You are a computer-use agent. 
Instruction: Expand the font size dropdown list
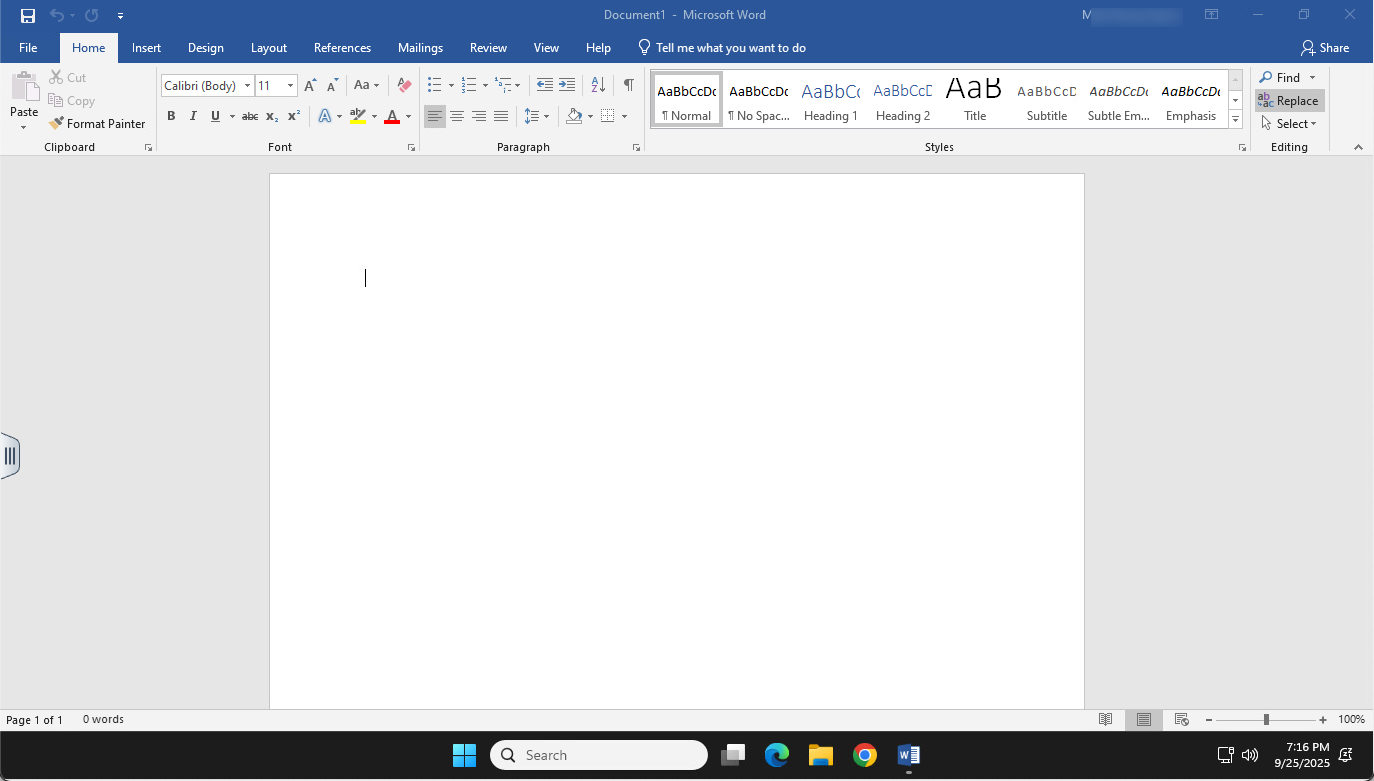coord(290,86)
